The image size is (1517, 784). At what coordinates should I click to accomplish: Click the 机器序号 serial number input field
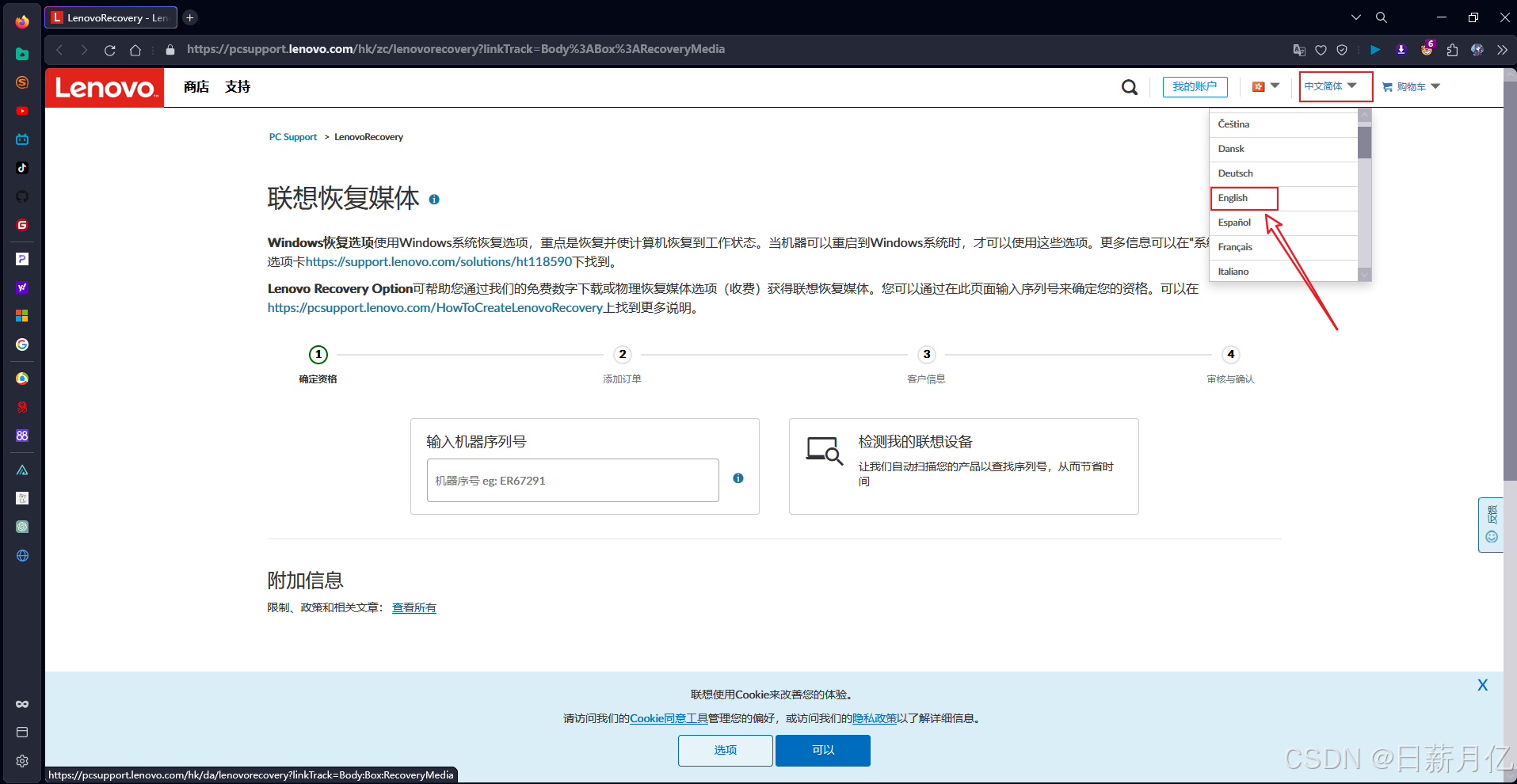tap(573, 480)
